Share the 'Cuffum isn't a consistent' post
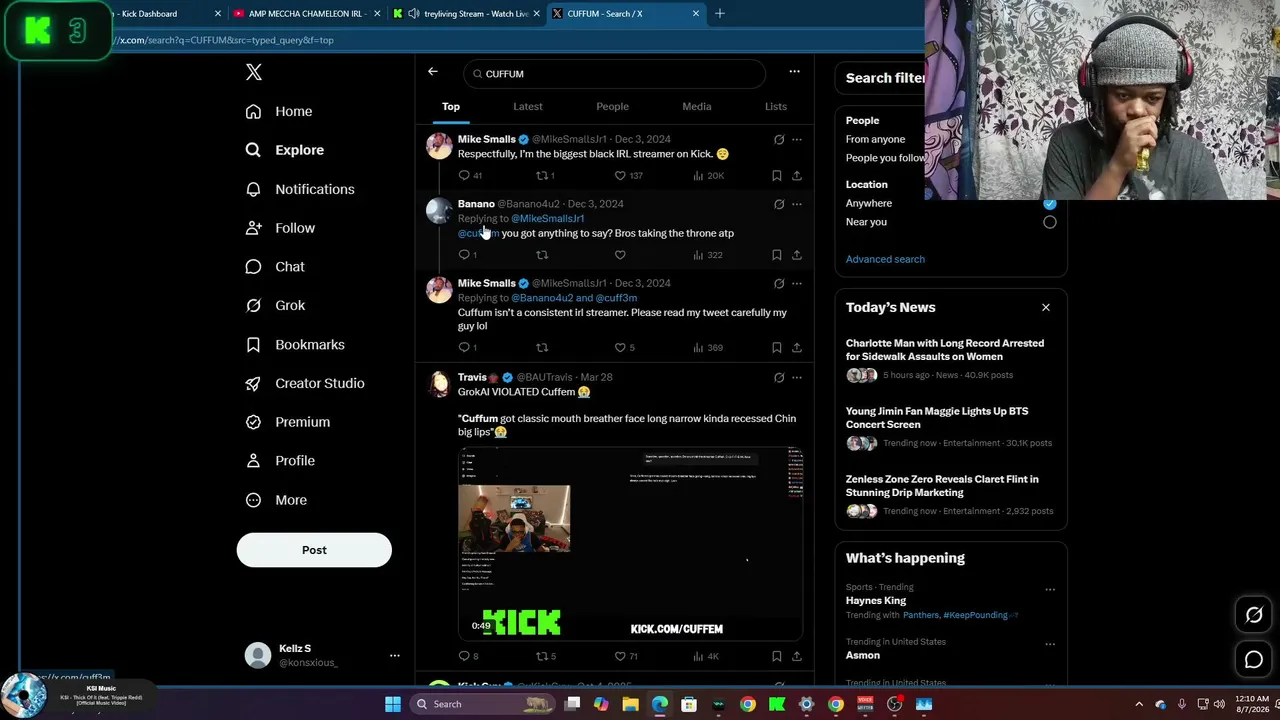The image size is (1280, 720). pos(797,348)
